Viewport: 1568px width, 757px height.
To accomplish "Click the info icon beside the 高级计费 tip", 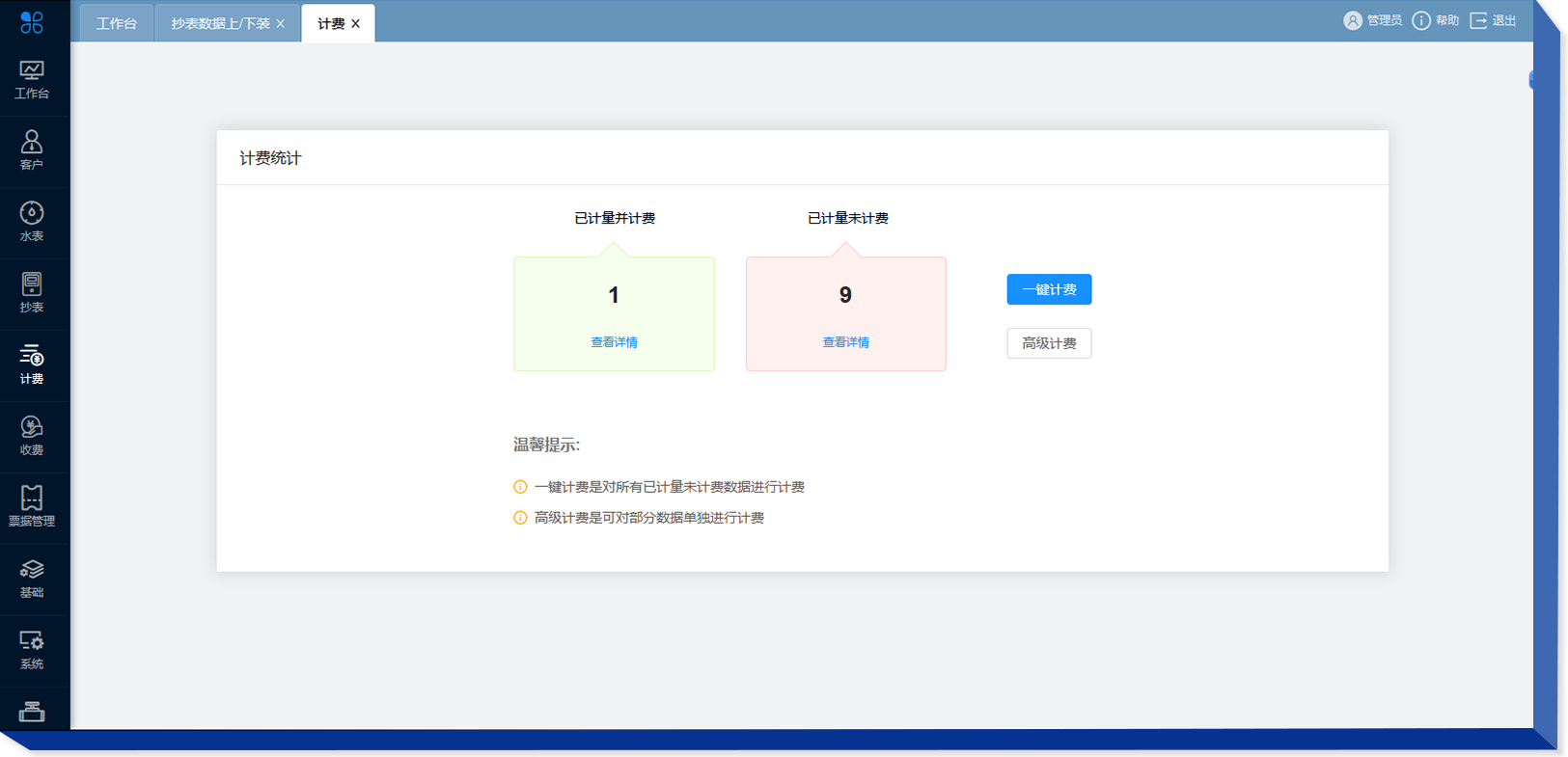I will click(x=520, y=518).
